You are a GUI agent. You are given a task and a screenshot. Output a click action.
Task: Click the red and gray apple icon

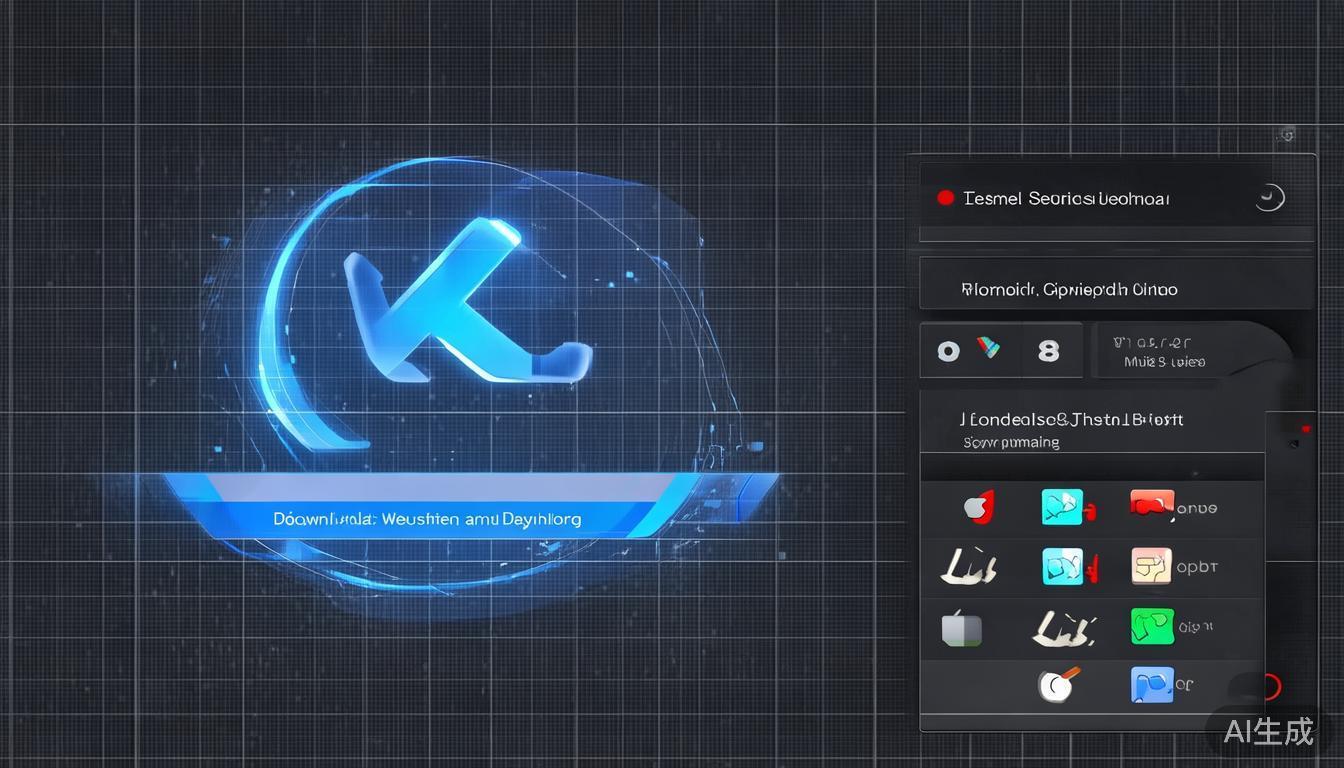pyautogui.click(x=977, y=508)
